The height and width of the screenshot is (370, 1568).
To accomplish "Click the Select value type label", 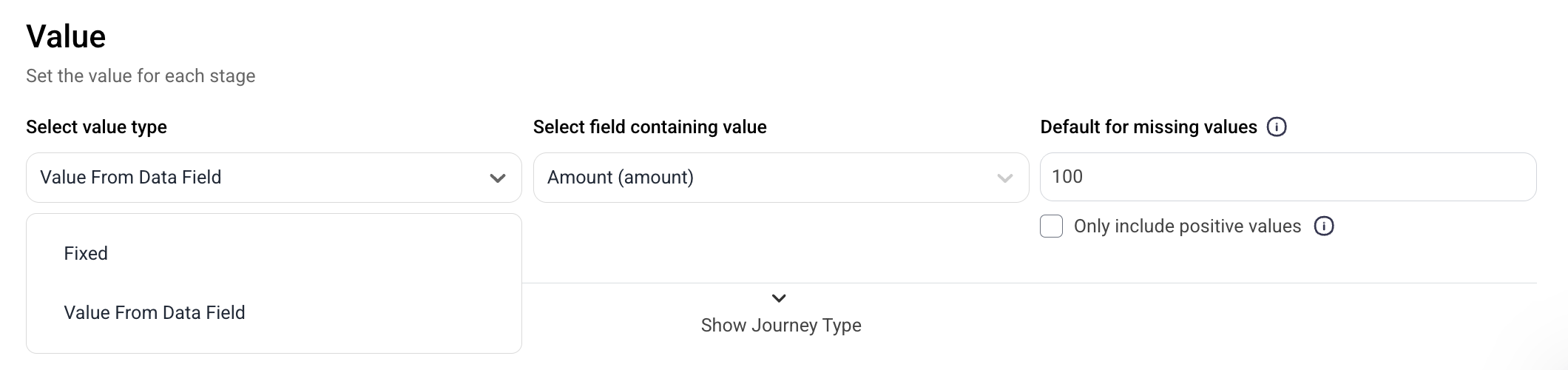I will (96, 127).
